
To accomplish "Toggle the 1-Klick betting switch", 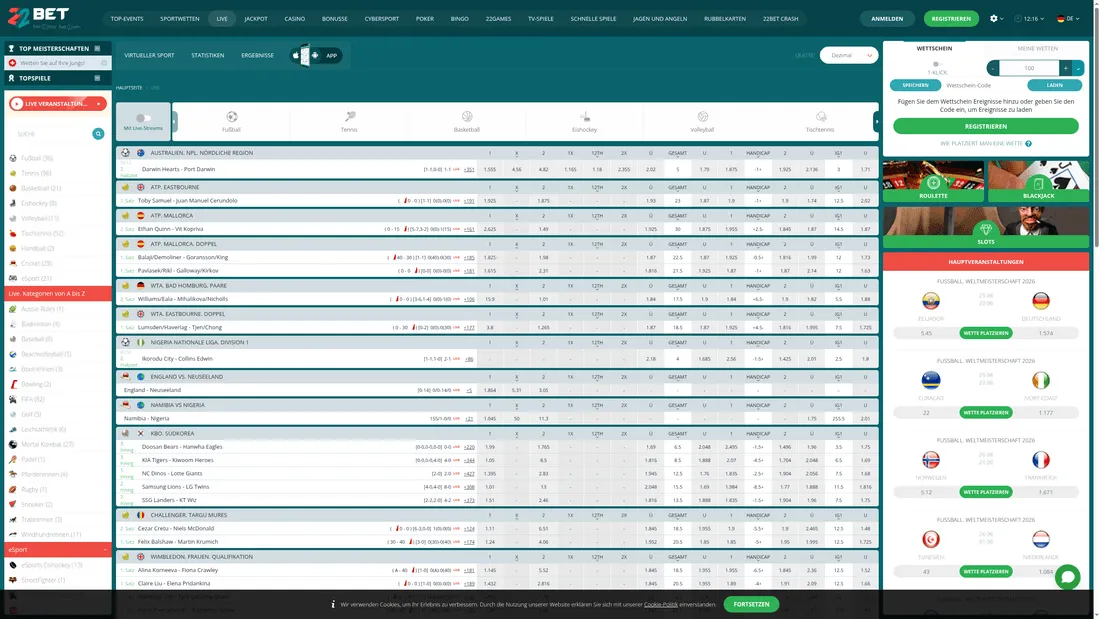I will pyautogui.click(x=936, y=64).
